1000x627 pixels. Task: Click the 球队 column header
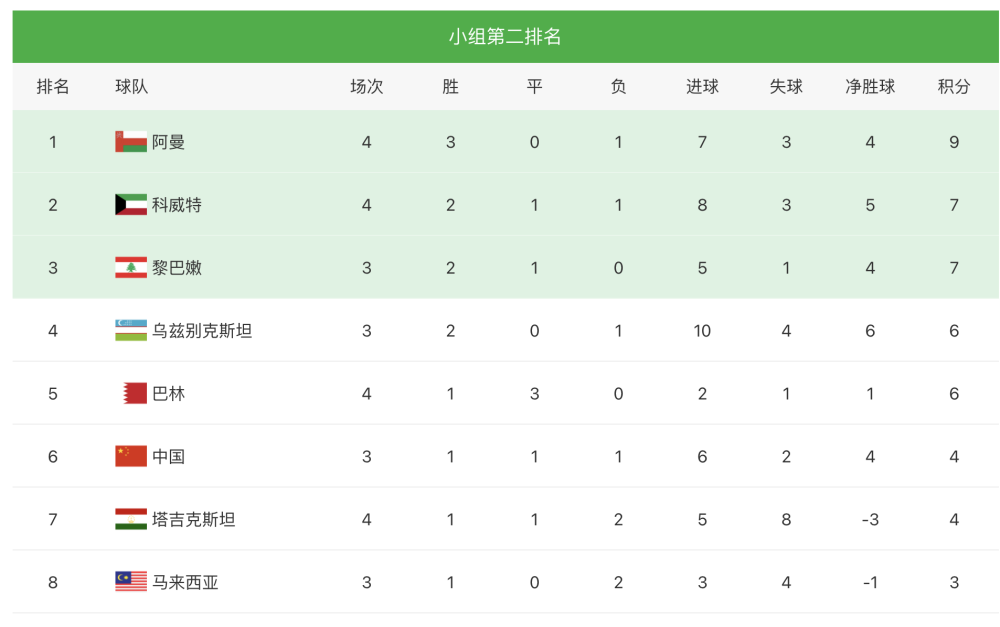tap(131, 87)
